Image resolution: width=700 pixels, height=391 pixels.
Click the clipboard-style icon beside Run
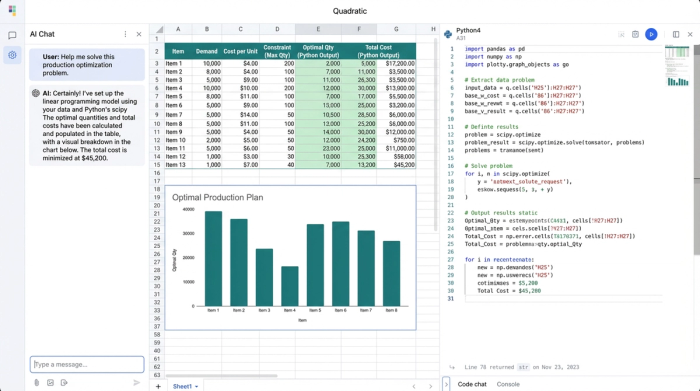635,34
